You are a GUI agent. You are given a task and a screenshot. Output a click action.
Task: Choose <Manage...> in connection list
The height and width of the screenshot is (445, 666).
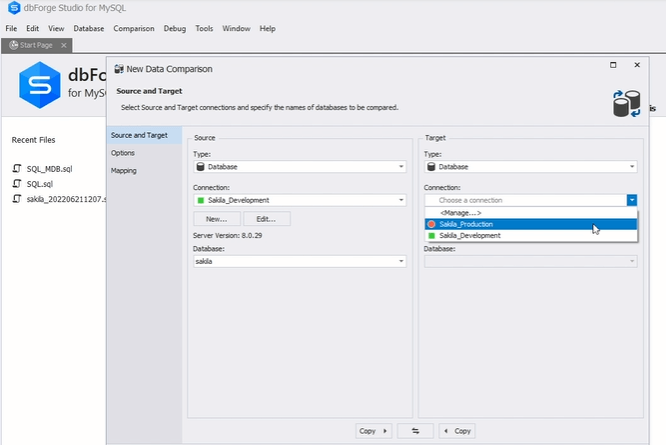[531, 213]
